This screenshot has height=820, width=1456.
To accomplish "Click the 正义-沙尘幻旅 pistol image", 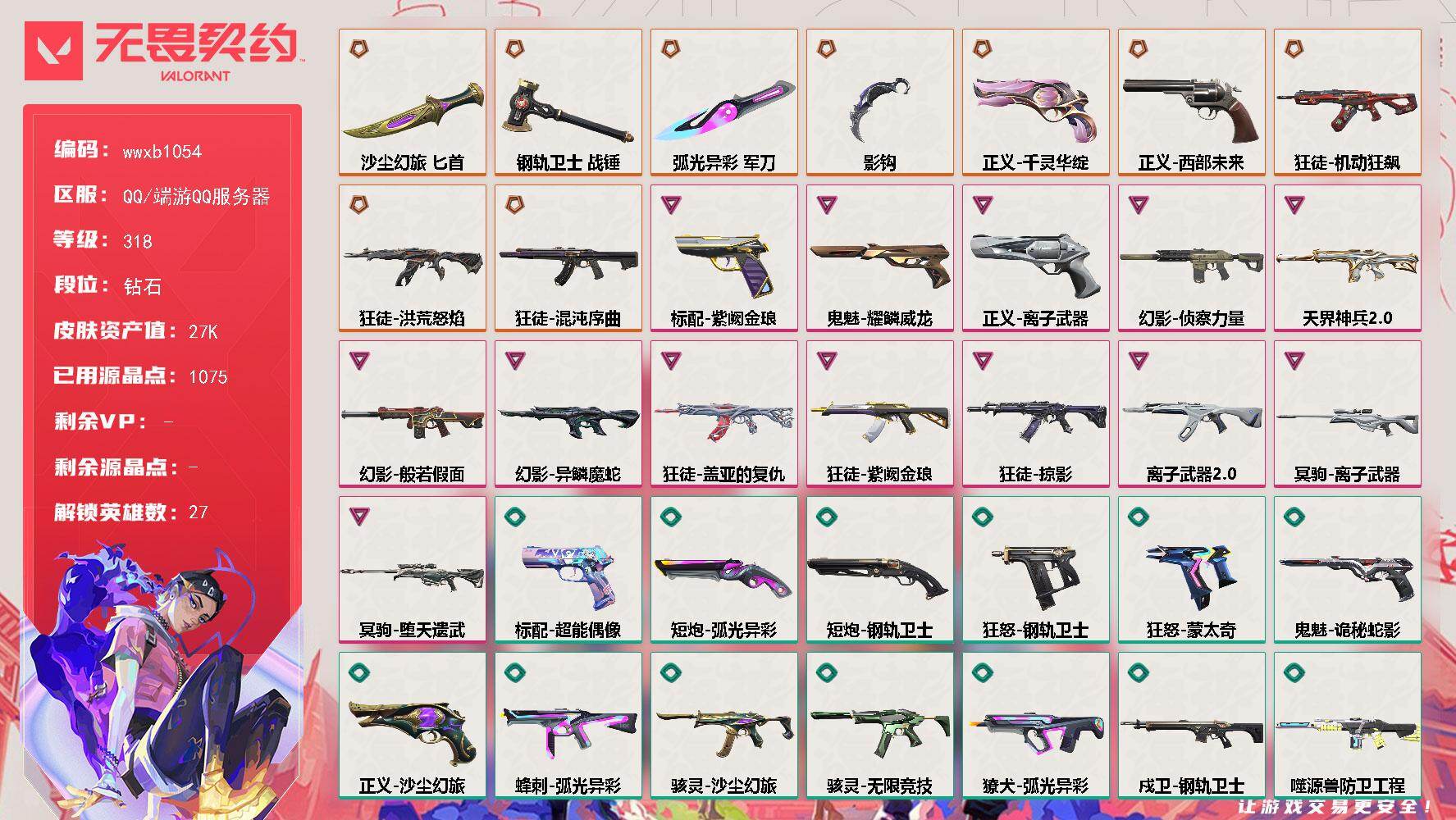I will [413, 729].
